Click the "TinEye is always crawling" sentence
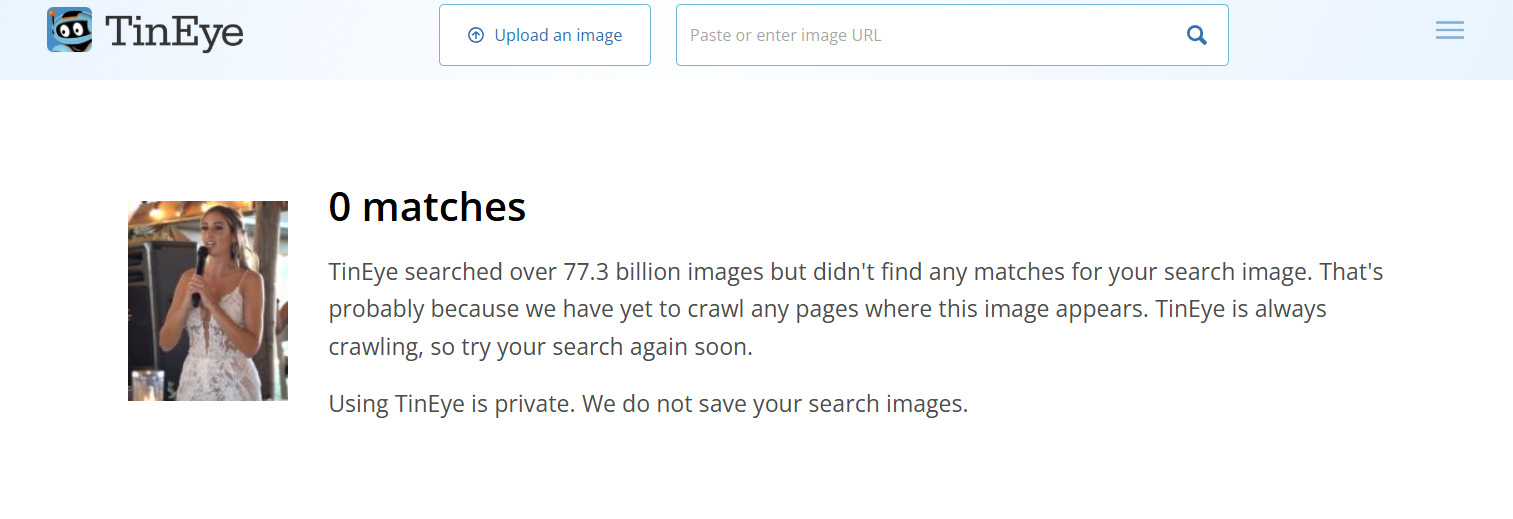Viewport: 1513px width, 519px height. tap(1240, 310)
